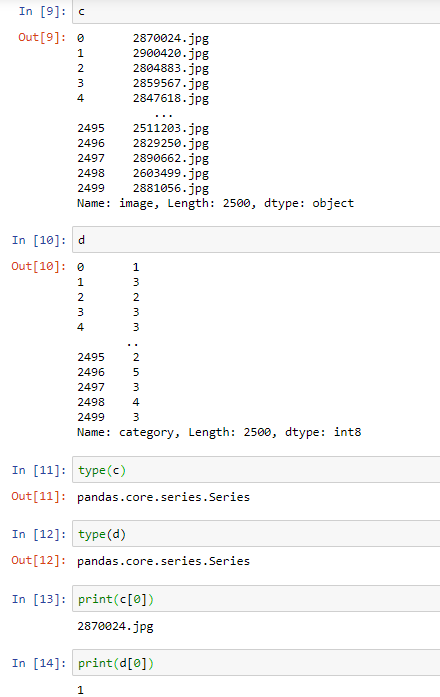Click the value 2847618.jpg
440x697 pixels.
coord(171,99)
